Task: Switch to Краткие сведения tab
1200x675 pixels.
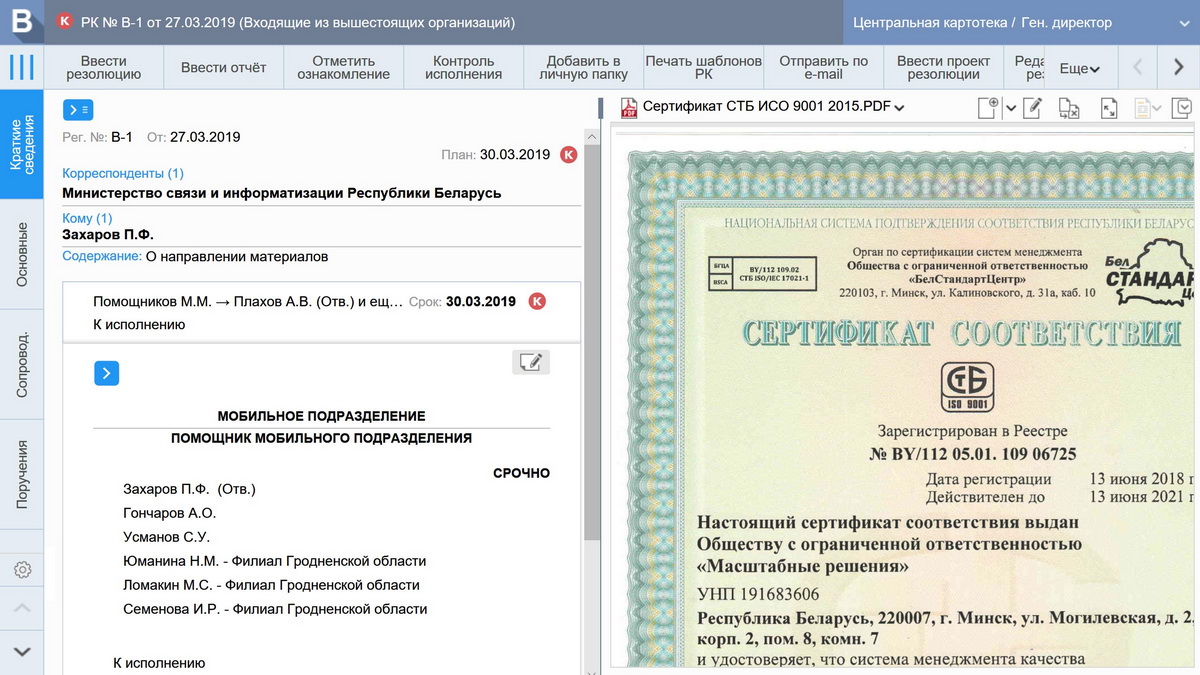Action: click(x=22, y=145)
